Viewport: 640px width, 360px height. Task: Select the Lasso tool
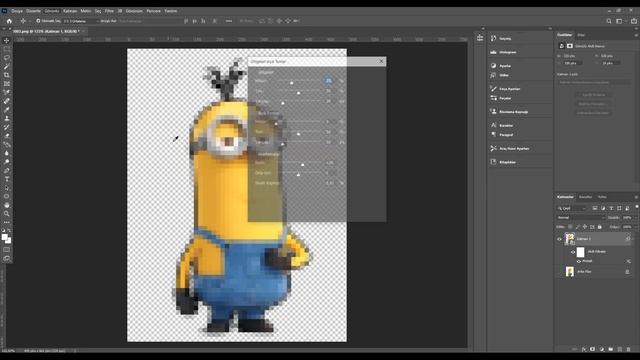click(7, 58)
